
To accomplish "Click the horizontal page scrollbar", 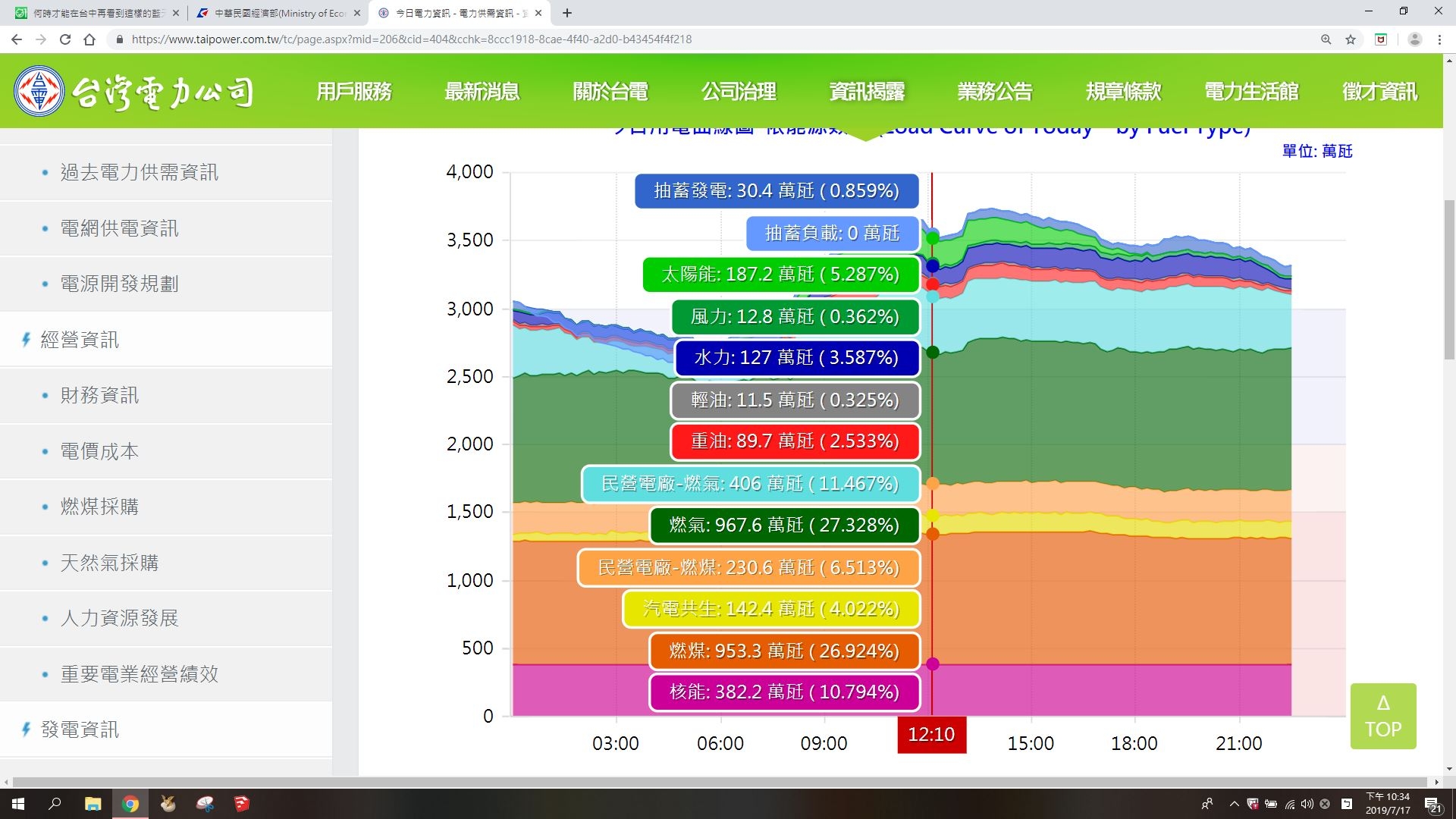I will click(x=720, y=782).
